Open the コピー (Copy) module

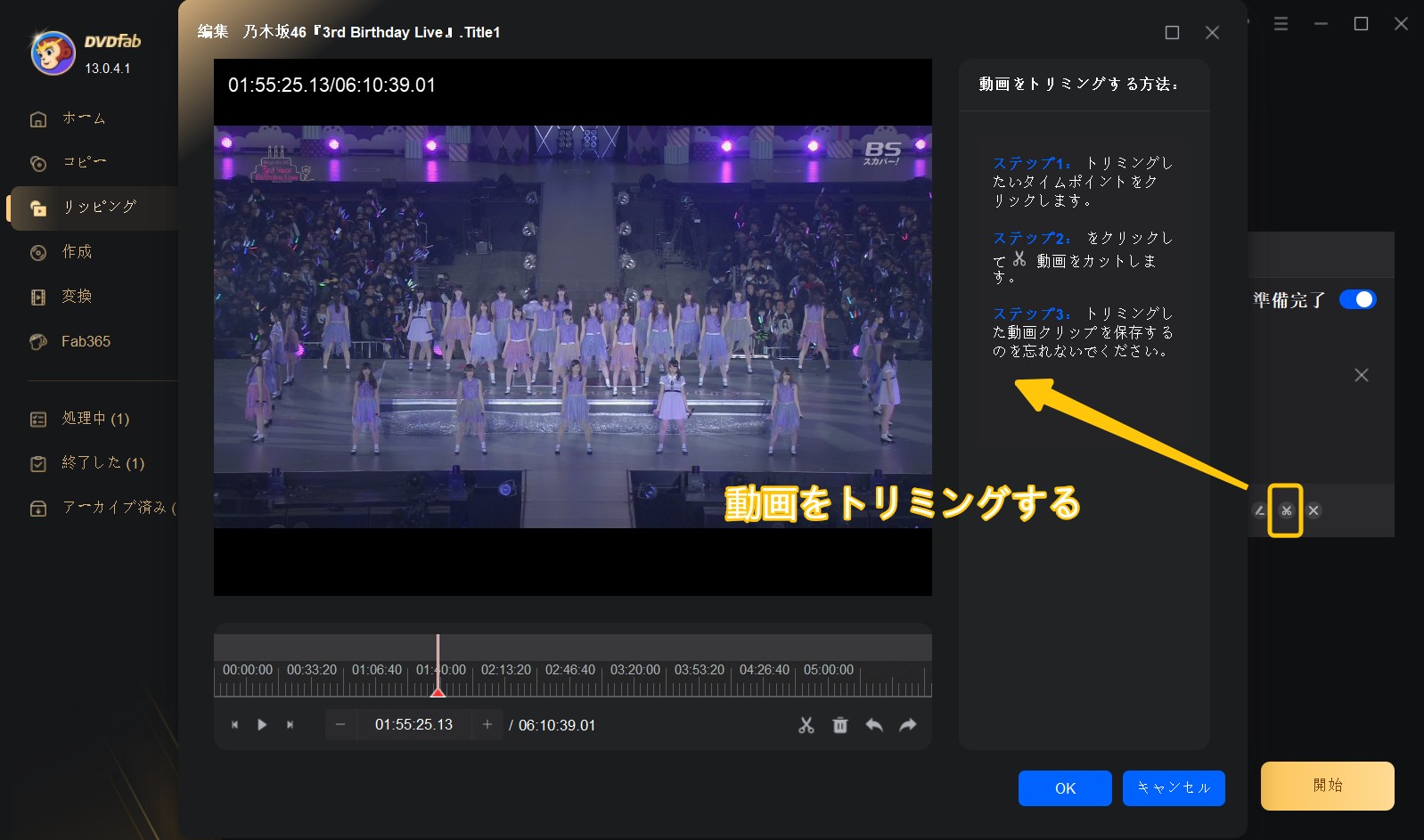tap(84, 162)
